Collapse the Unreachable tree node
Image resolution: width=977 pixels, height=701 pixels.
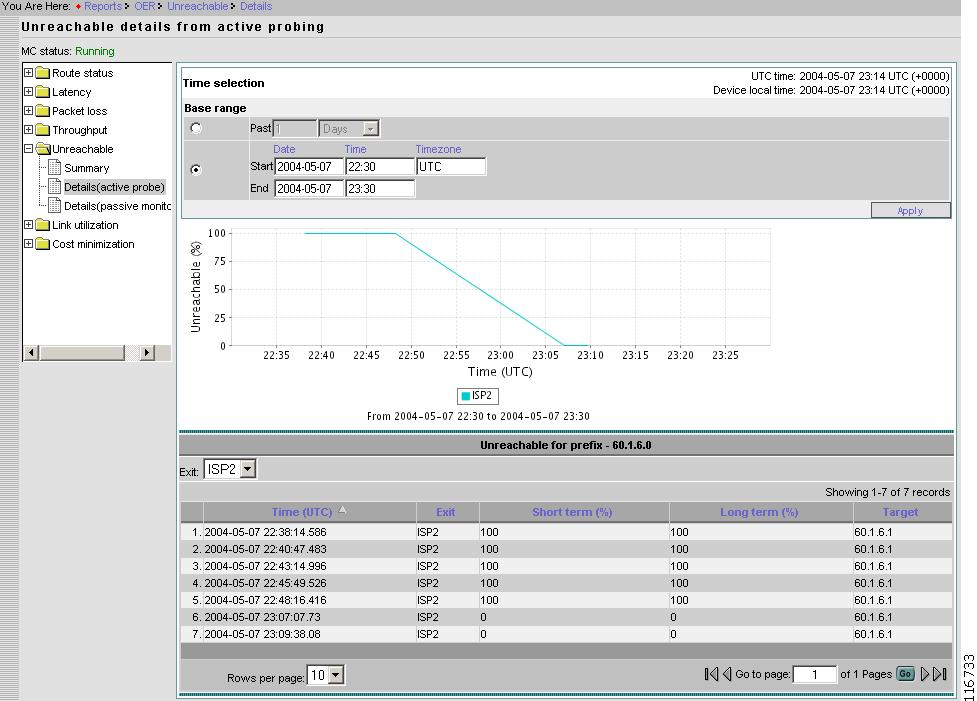pyautogui.click(x=28, y=149)
